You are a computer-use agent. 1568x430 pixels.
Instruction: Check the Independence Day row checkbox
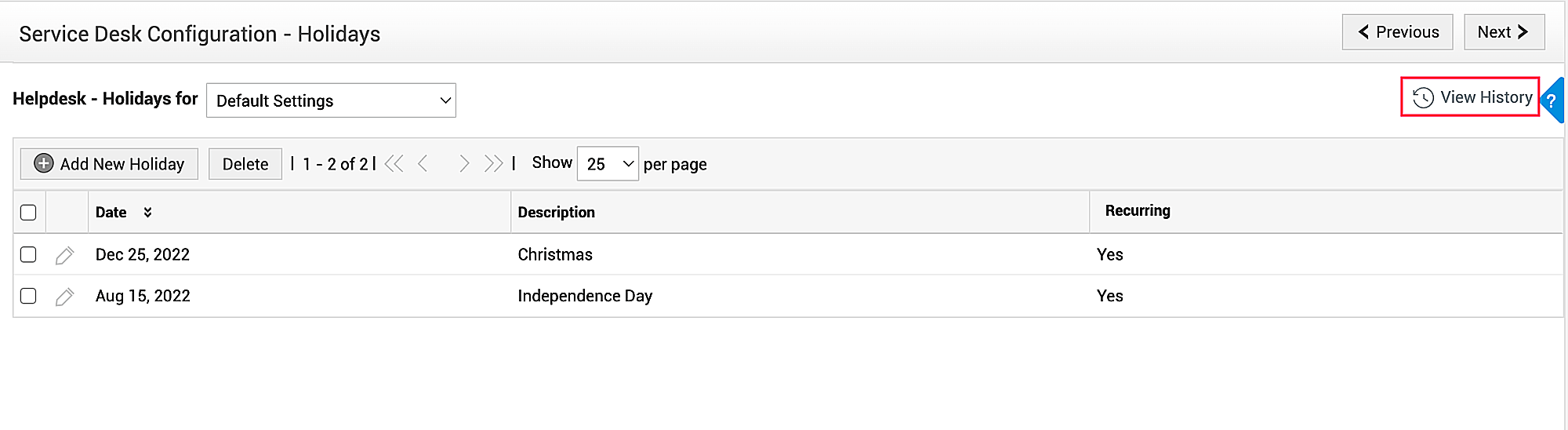click(x=28, y=296)
